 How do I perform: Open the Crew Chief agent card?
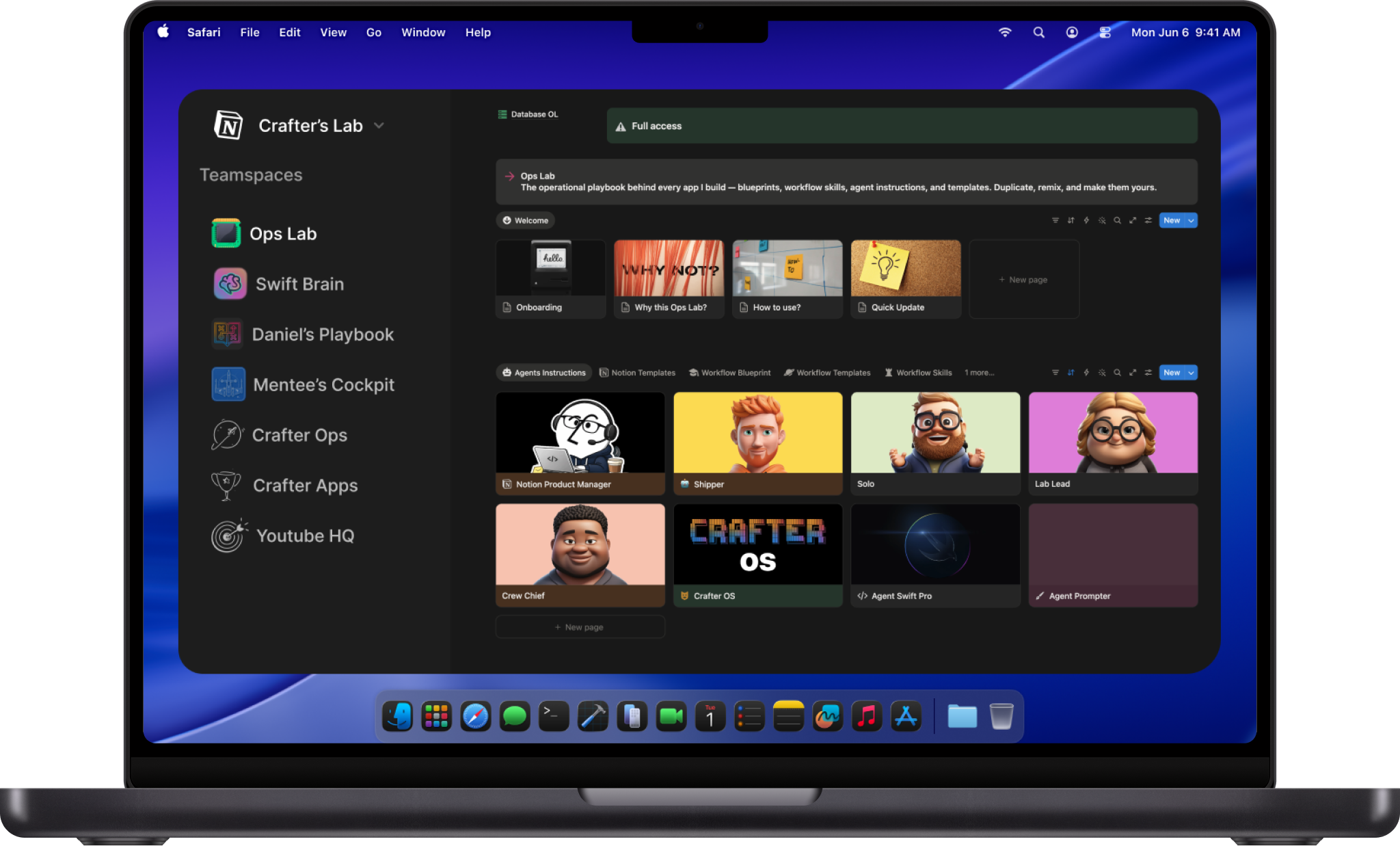(580, 555)
